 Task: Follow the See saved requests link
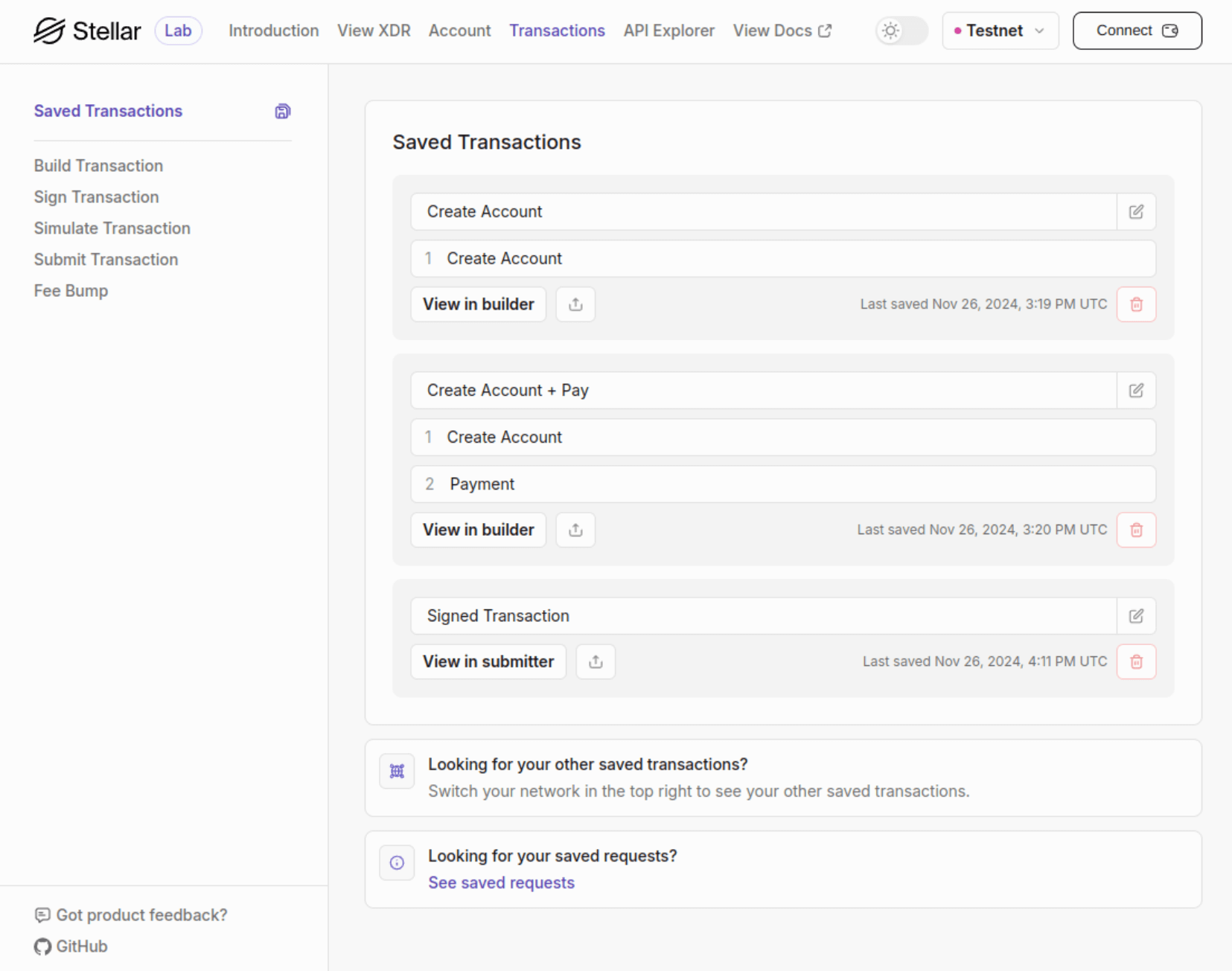click(501, 882)
